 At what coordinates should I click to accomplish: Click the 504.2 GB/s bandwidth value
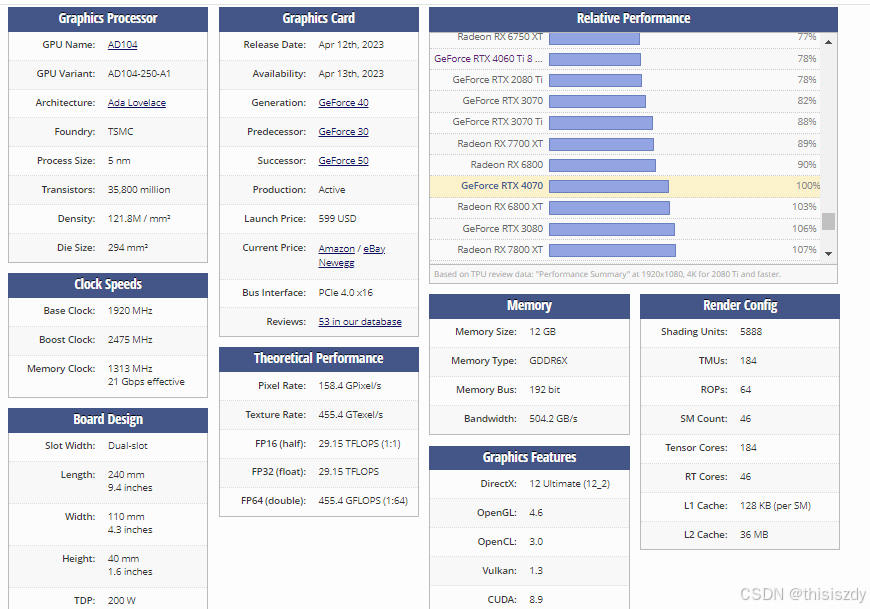pos(553,419)
